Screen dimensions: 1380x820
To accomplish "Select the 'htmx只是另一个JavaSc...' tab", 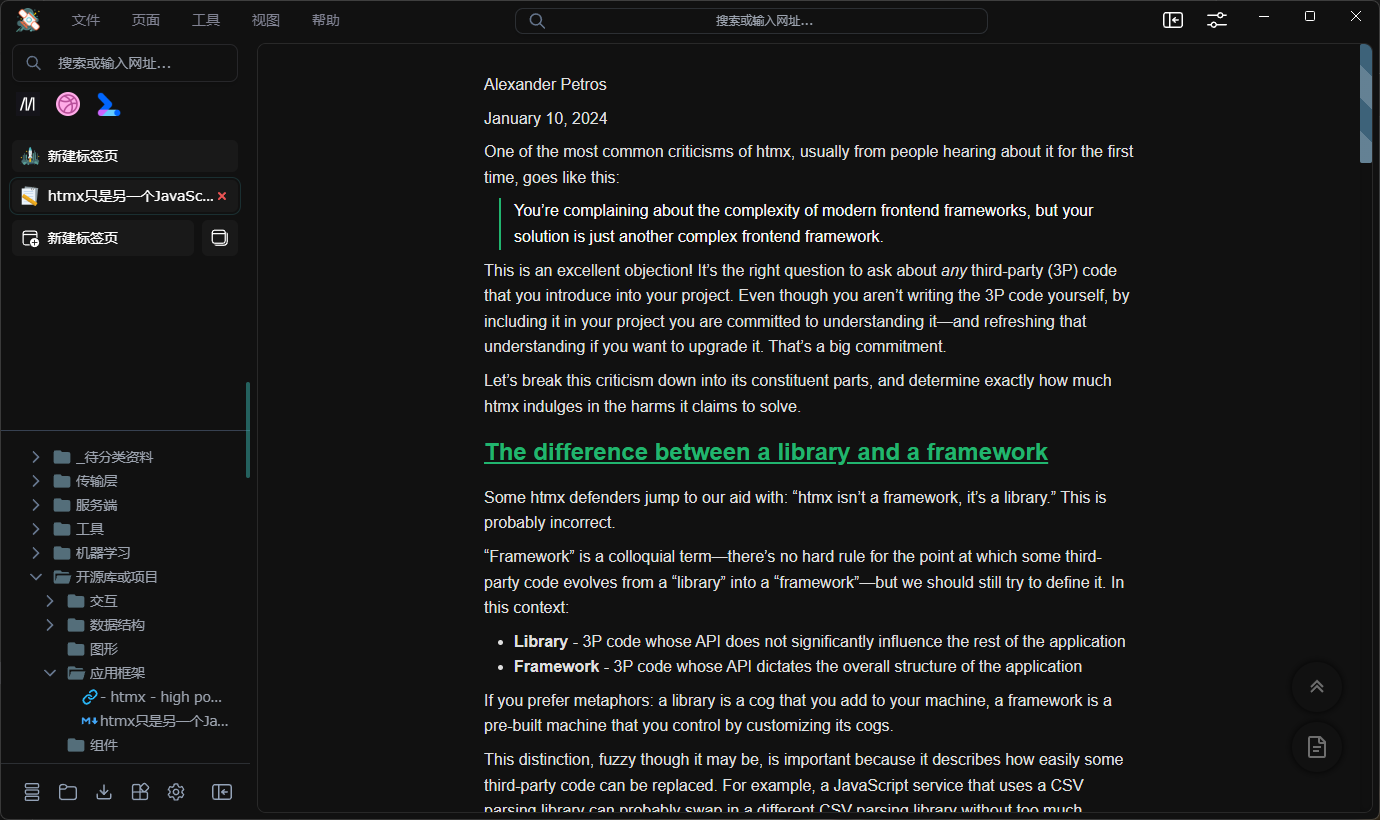I will click(125, 196).
